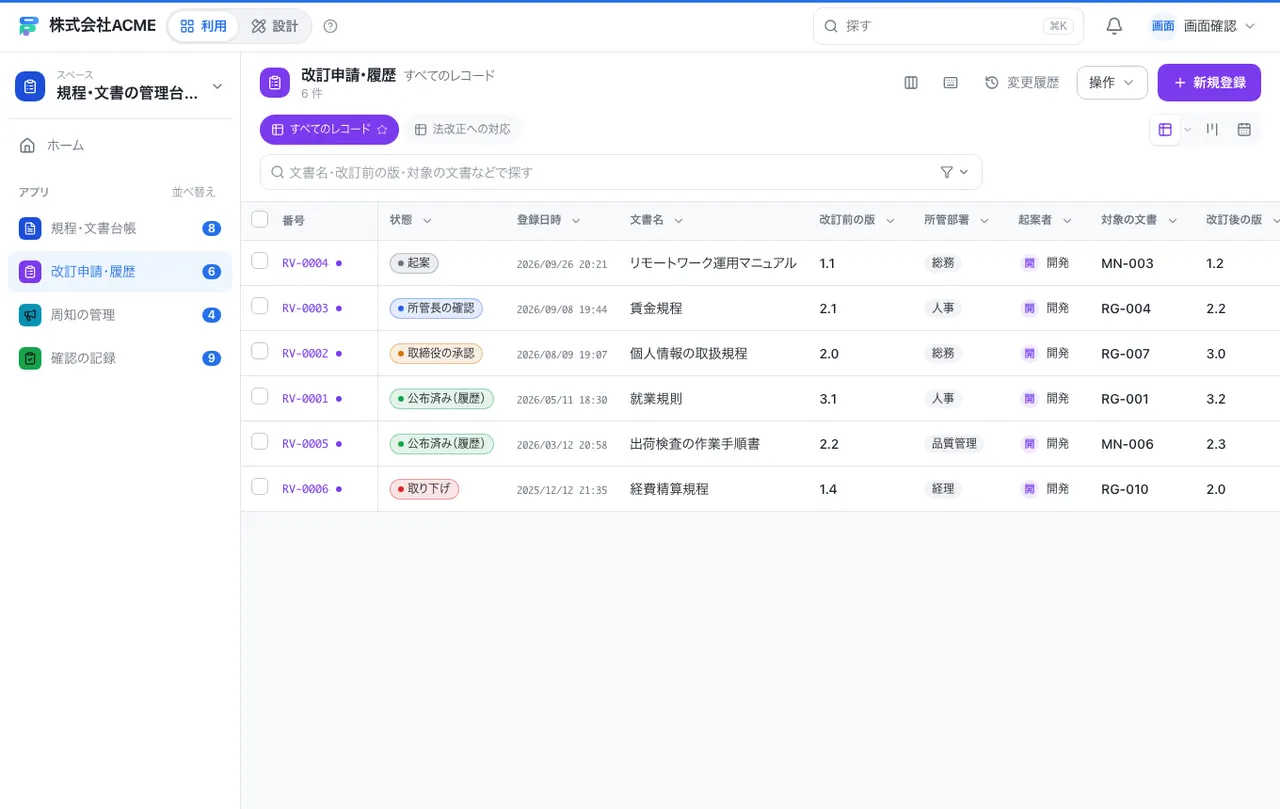The width and height of the screenshot is (1280, 809).
Task: Open notifications via the bell icon
Action: [1114, 26]
